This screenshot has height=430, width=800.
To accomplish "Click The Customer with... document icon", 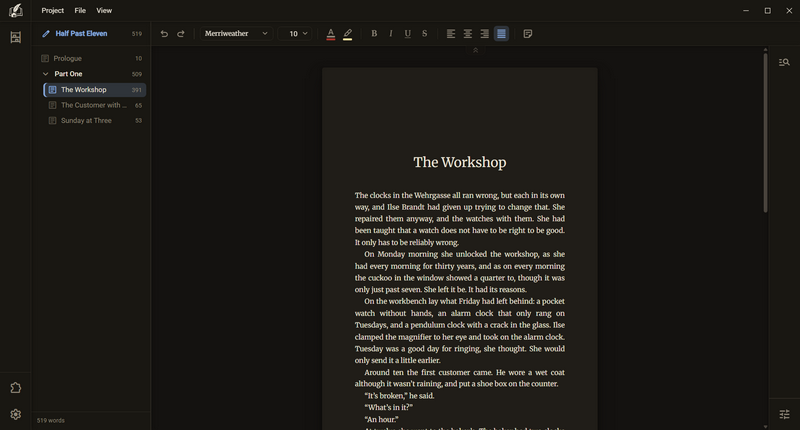I will [53, 105].
